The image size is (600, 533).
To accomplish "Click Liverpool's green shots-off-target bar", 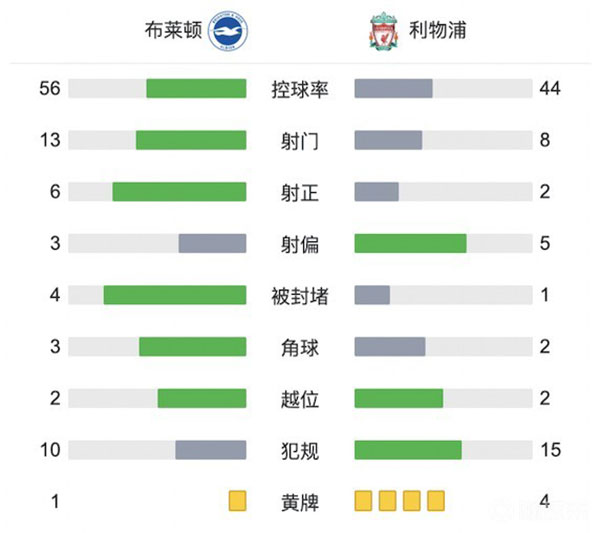I will point(410,243).
